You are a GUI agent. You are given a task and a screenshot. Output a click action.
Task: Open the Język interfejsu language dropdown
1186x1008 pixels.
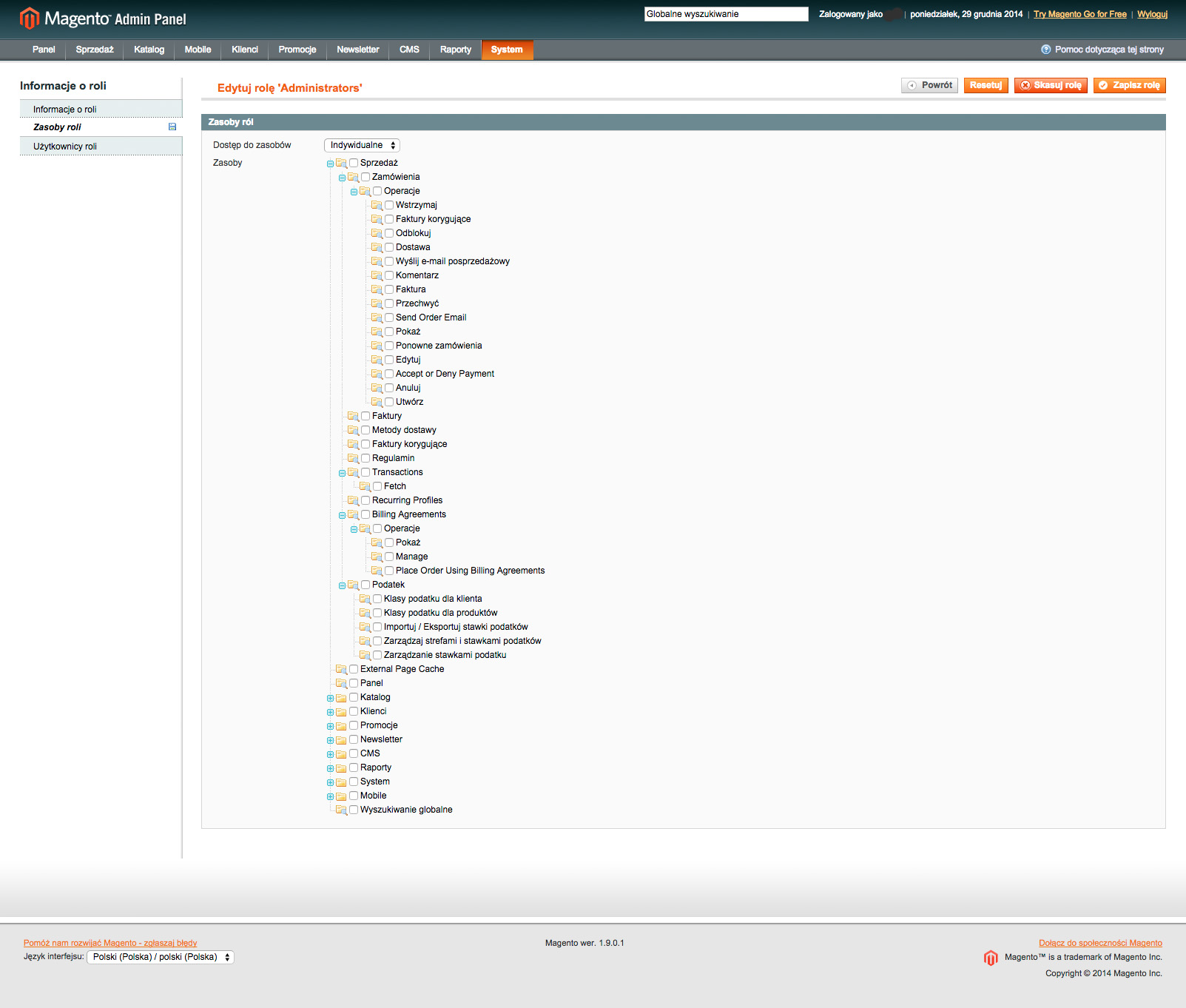coord(161,957)
